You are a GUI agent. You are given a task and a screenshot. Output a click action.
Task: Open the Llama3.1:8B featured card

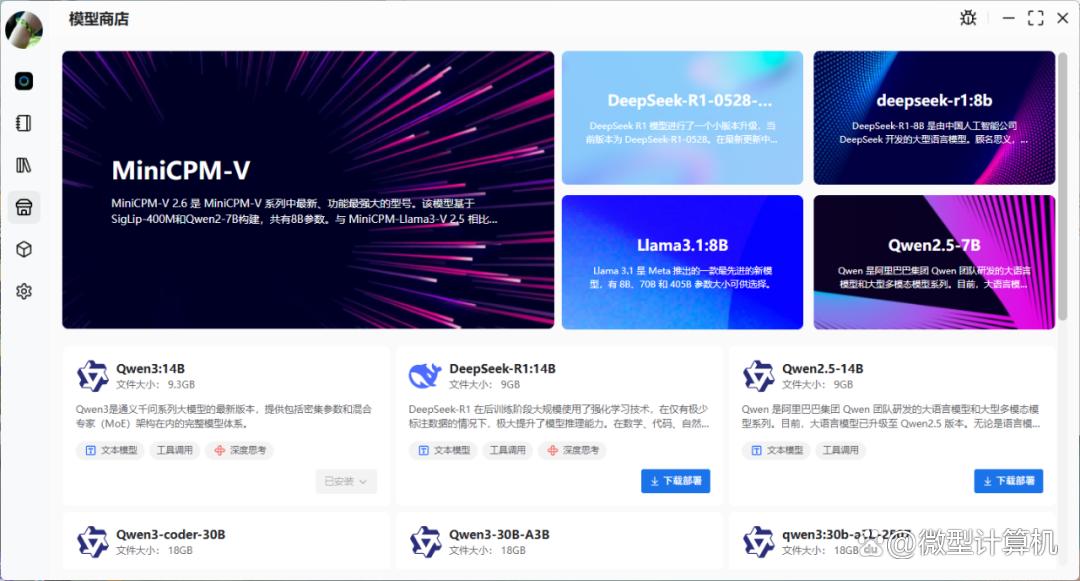[x=683, y=262]
